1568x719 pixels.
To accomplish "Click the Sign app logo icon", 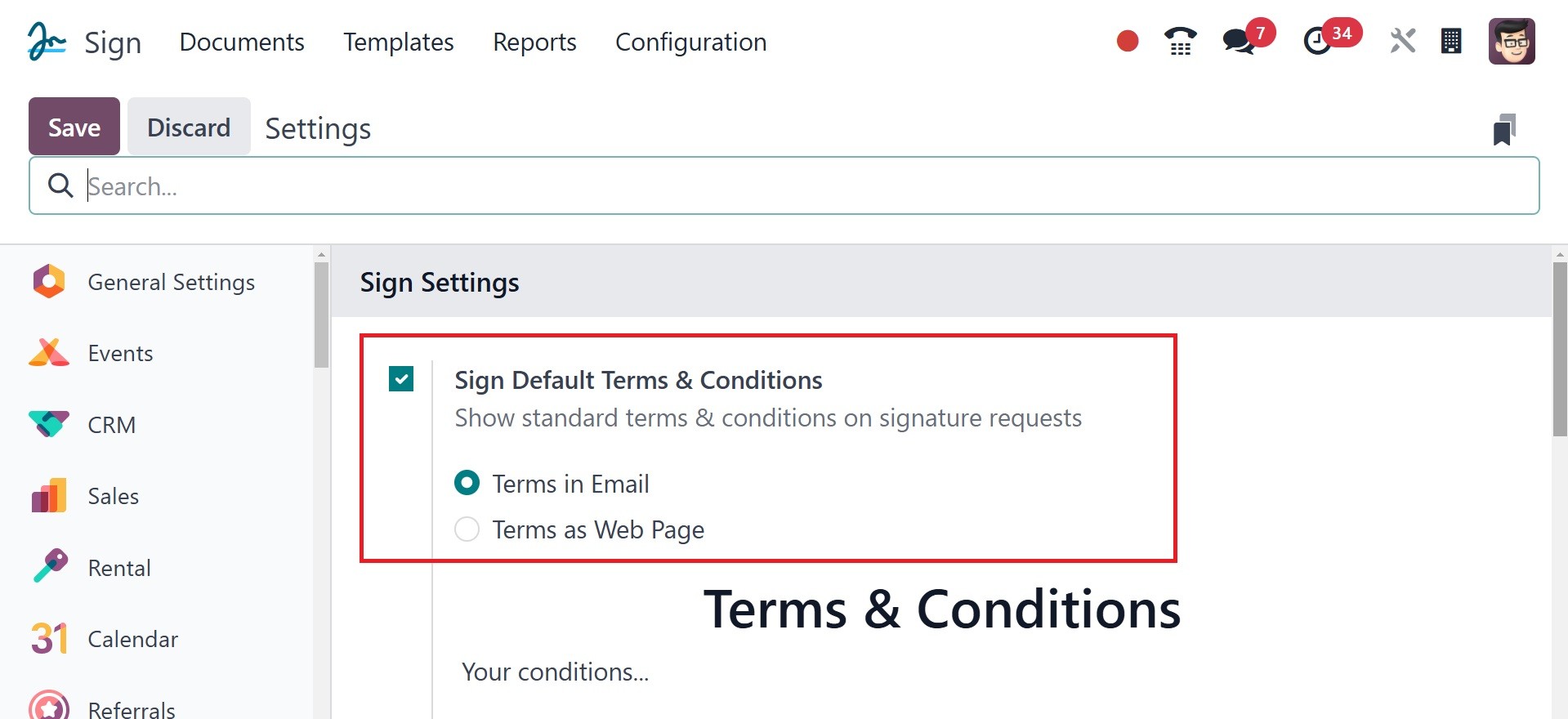I will click(x=46, y=42).
